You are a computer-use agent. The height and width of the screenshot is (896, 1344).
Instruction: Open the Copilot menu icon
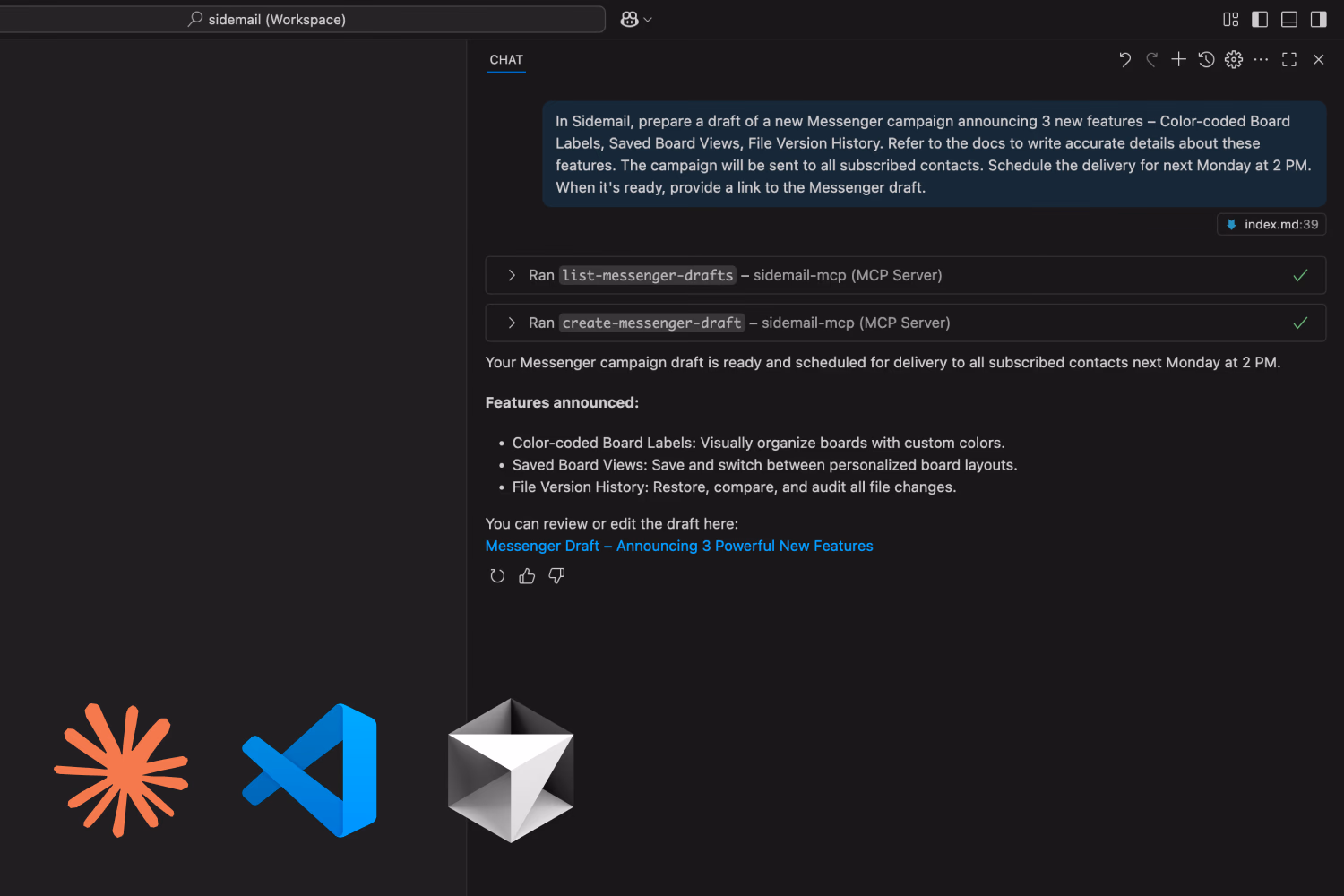point(629,19)
